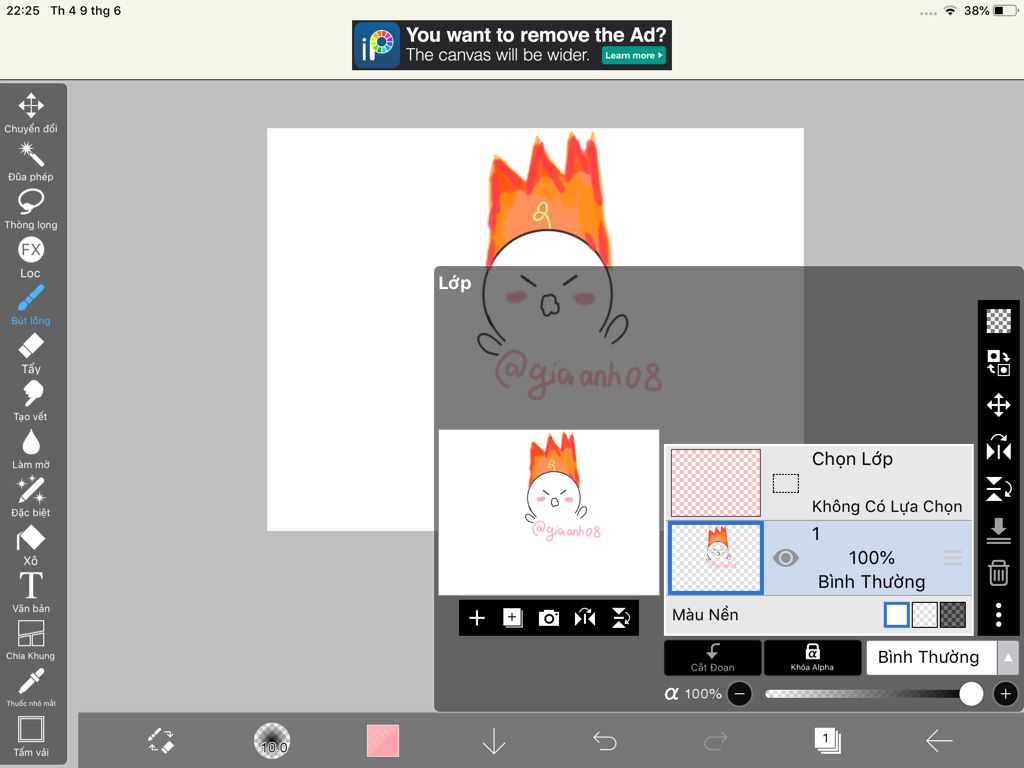This screenshot has width=1024, height=768.
Task: Click the ibisPaint ad logo icon
Action: point(377,45)
